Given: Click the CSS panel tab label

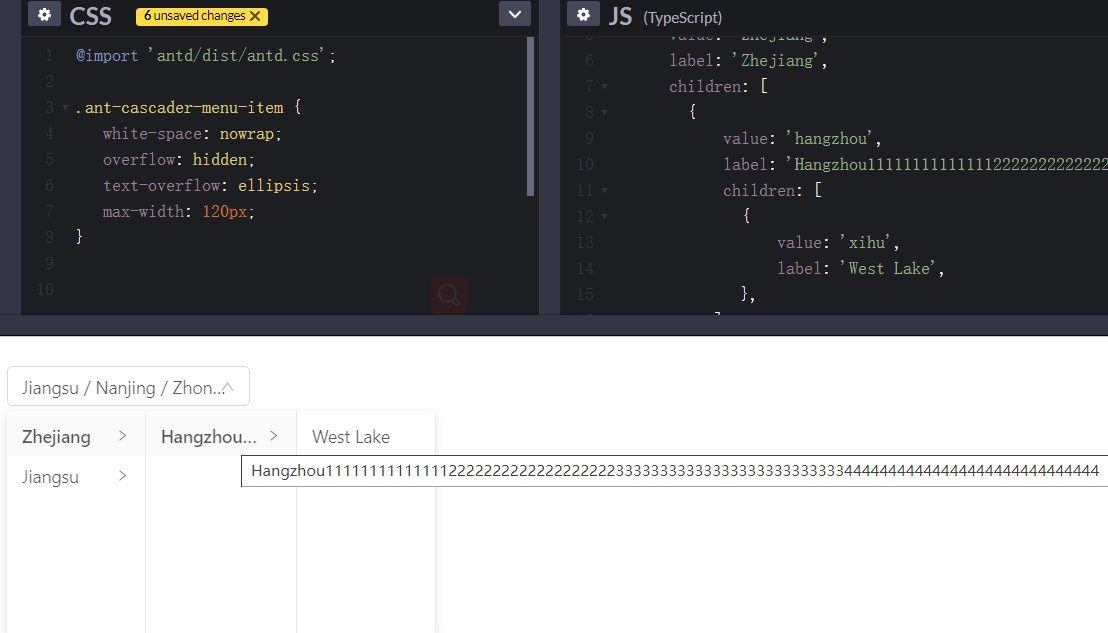Looking at the screenshot, I should point(90,15).
